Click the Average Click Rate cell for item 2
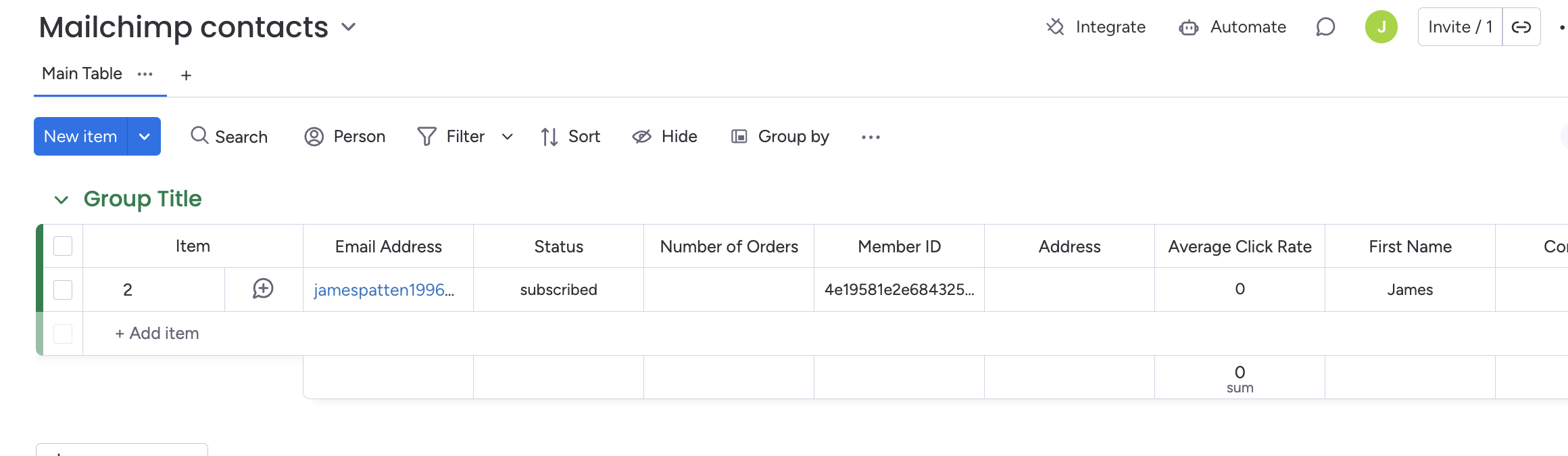This screenshot has width=1568, height=456. [1240, 290]
